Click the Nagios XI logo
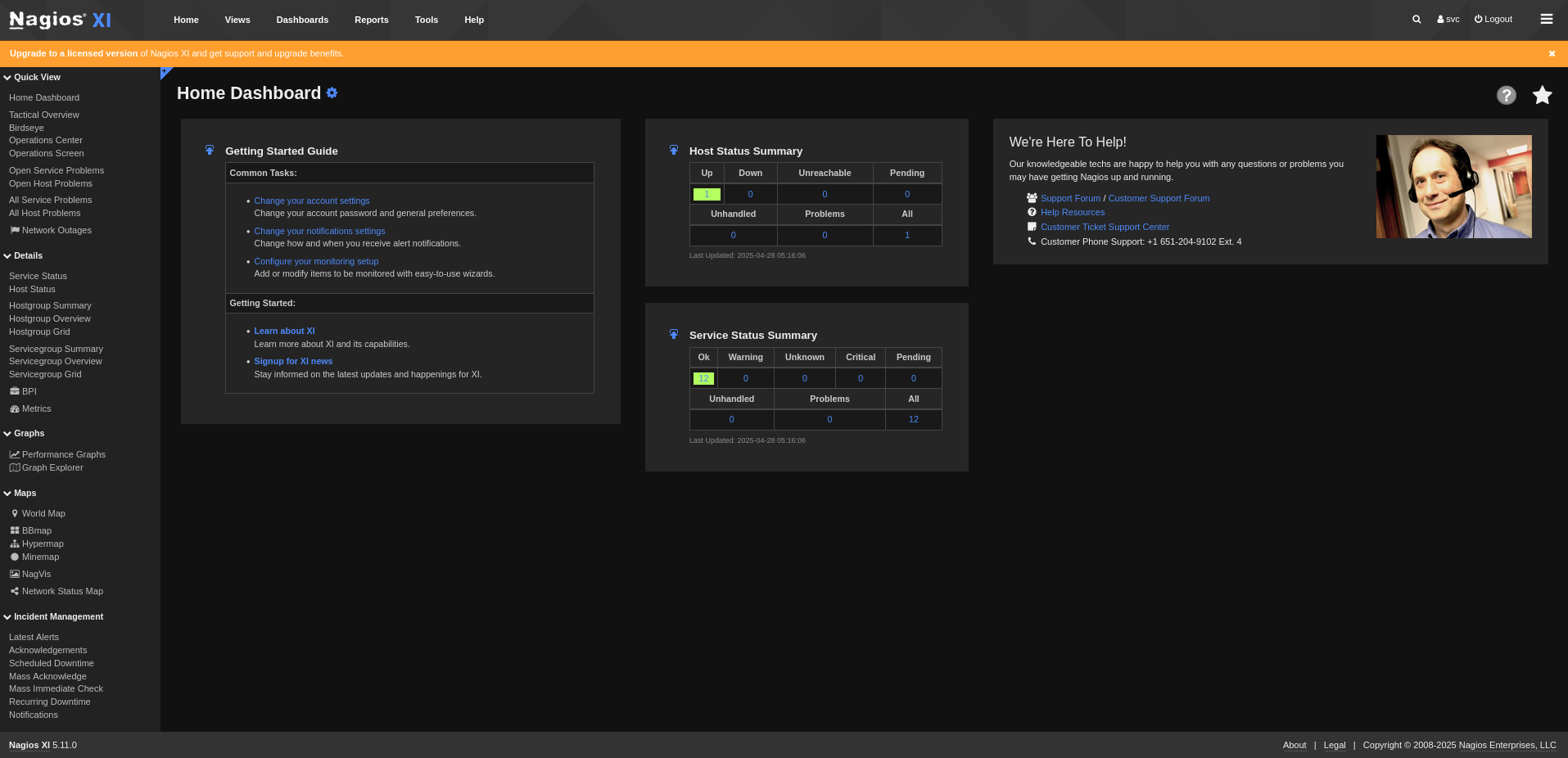This screenshot has width=1568, height=758. tap(60, 20)
